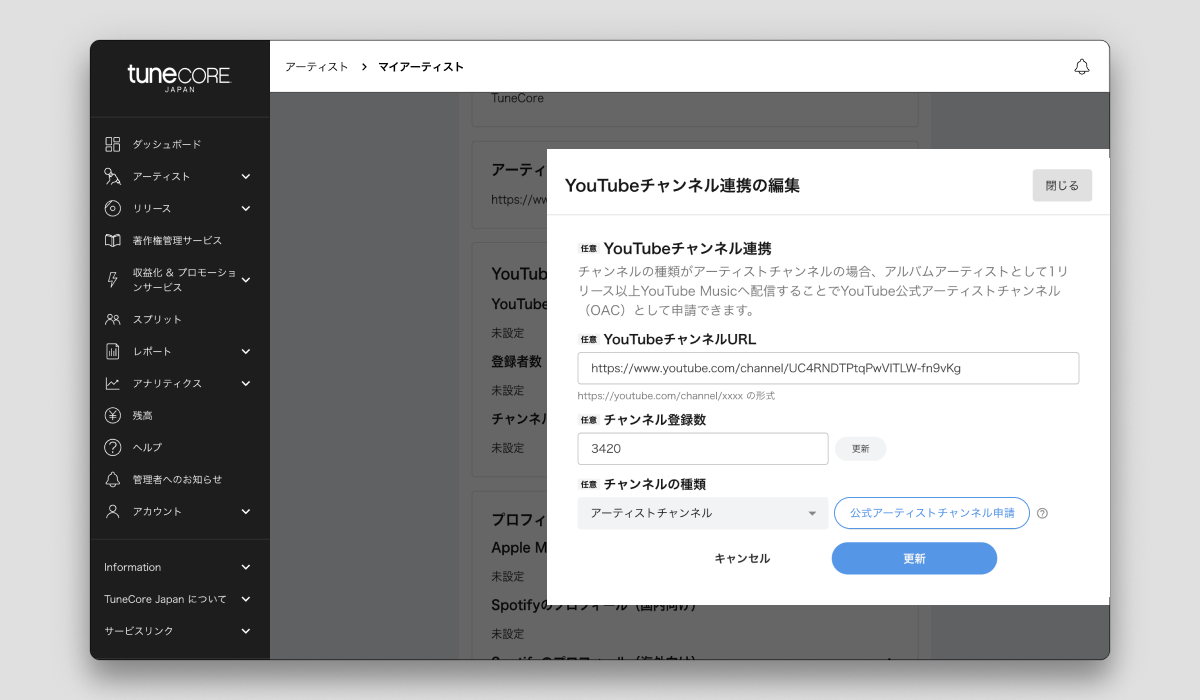Click the notification bell icon in header
Screen dimensions: 1200x700
1081,67
